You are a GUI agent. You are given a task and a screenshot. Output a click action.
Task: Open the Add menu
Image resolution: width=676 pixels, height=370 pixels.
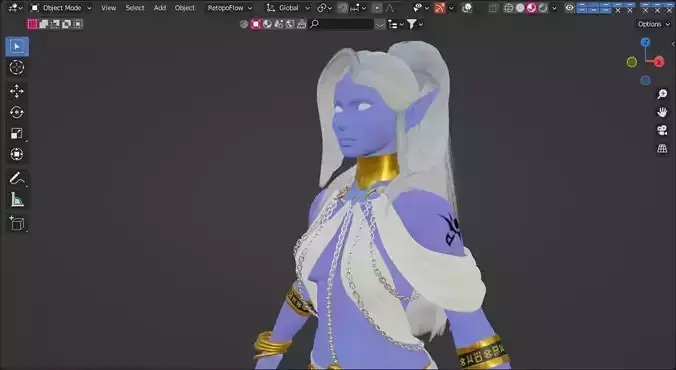[x=160, y=8]
